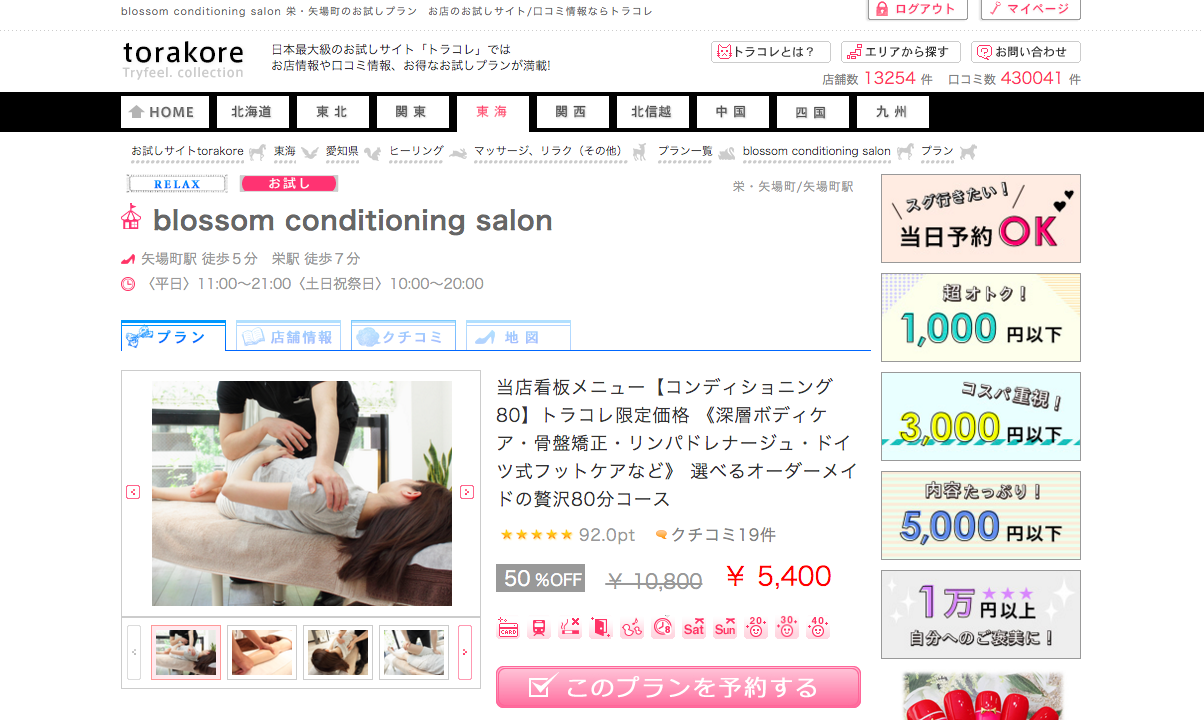The height and width of the screenshot is (720, 1204).
Task: Open the 地図 map tab
Action: coord(518,336)
